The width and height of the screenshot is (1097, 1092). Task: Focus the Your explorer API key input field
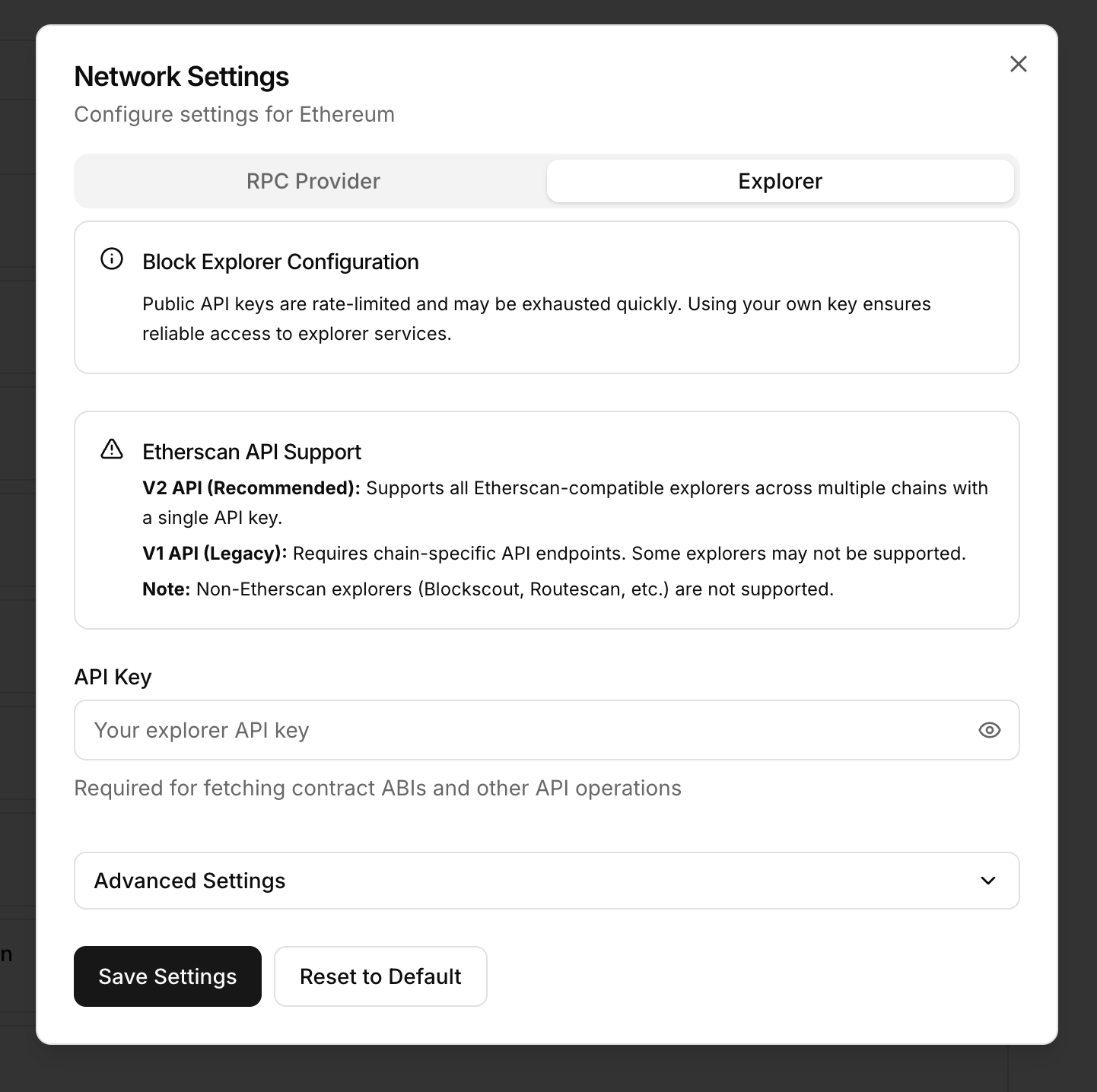[x=456, y=730]
